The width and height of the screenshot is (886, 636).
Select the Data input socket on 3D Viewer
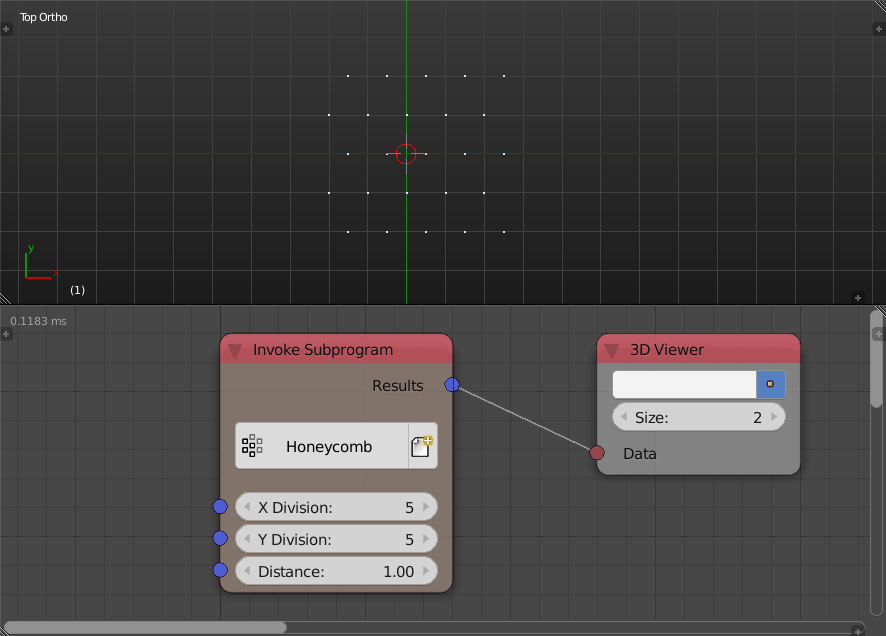pyautogui.click(x=597, y=452)
